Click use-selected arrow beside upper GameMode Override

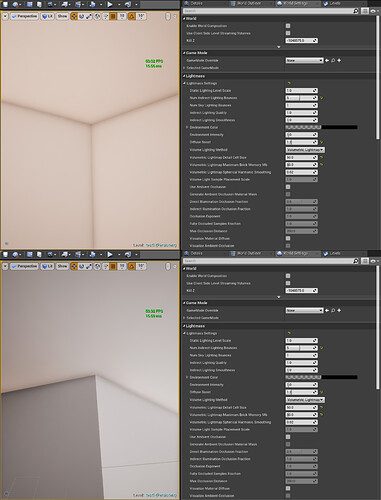[x=327, y=60]
